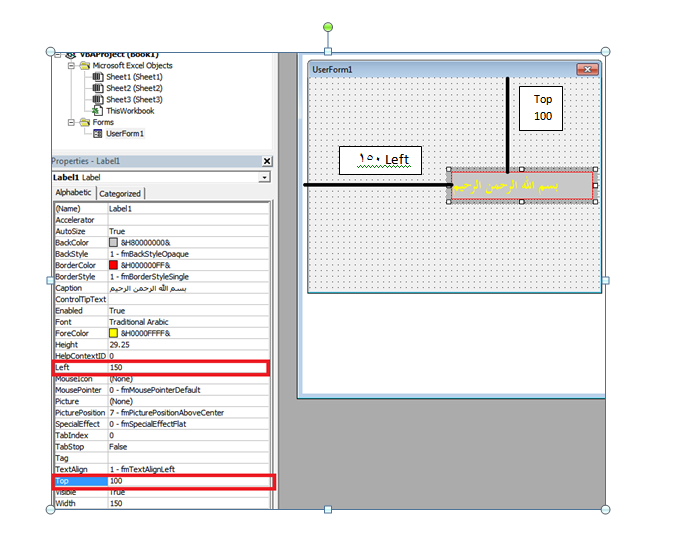Click the Microsoft Excel Objects folder icon
The width and height of the screenshot is (677, 543).
point(85,66)
